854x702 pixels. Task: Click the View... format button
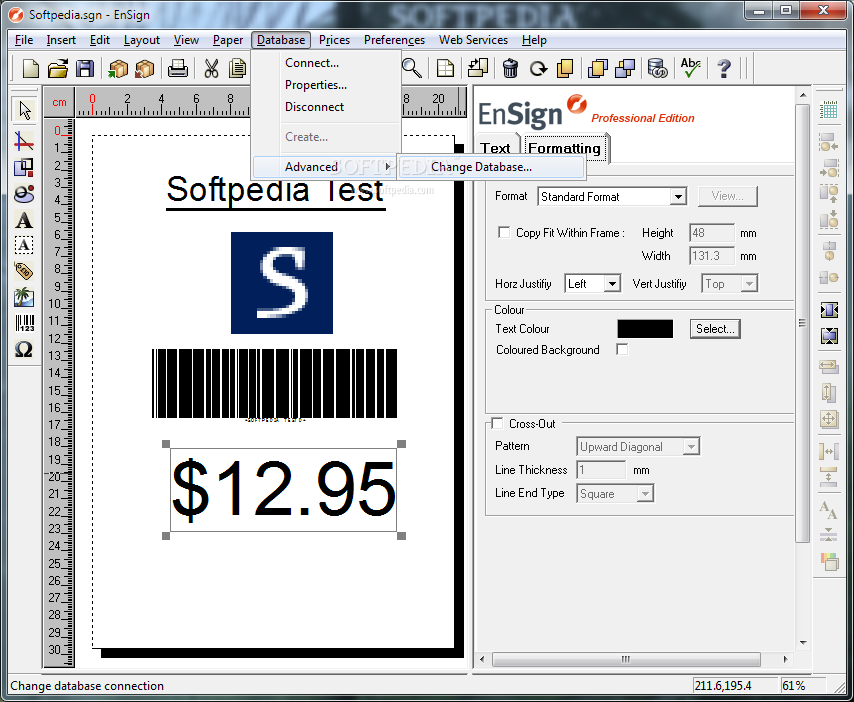727,196
